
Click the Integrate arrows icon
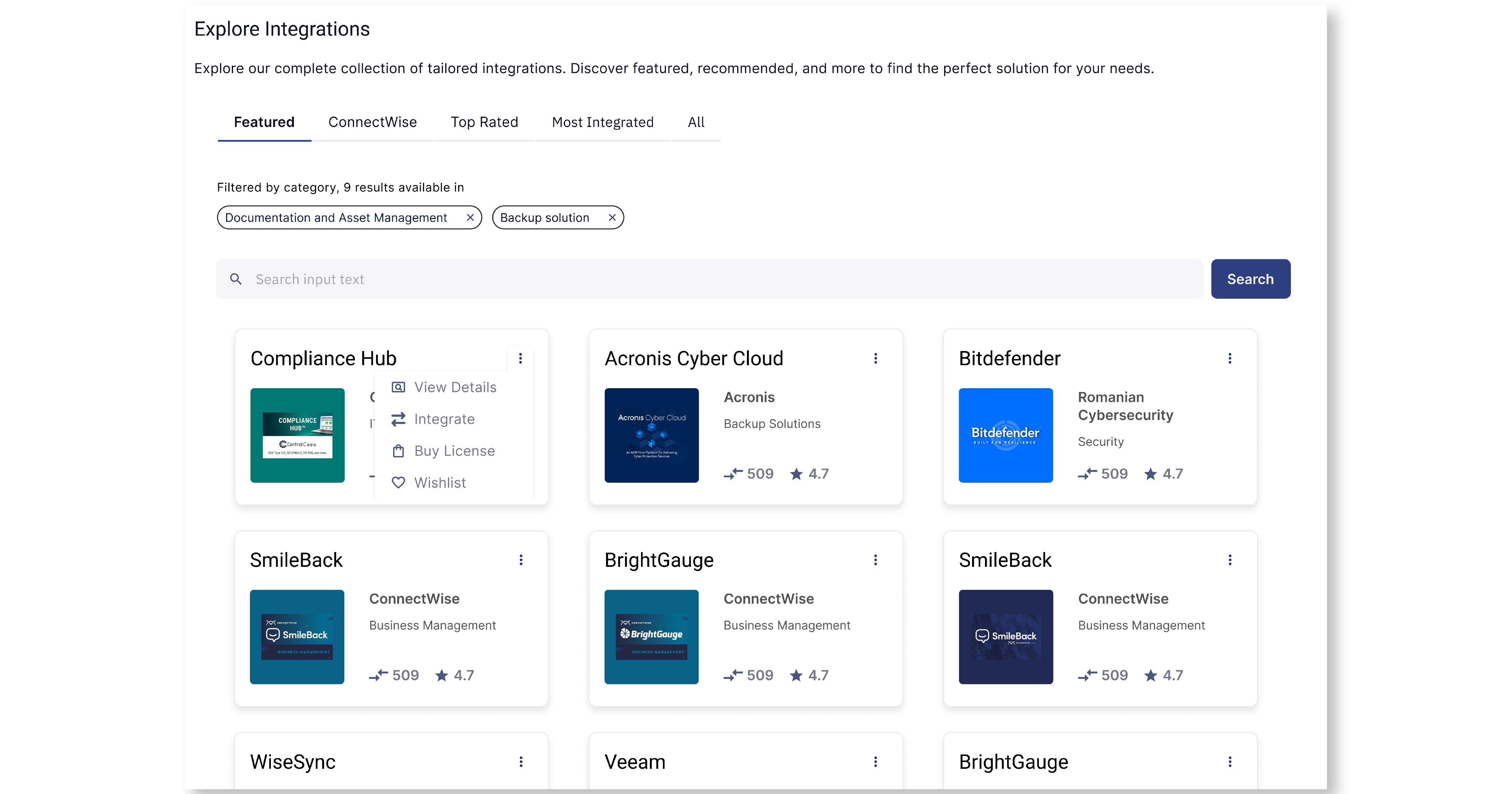pos(398,419)
